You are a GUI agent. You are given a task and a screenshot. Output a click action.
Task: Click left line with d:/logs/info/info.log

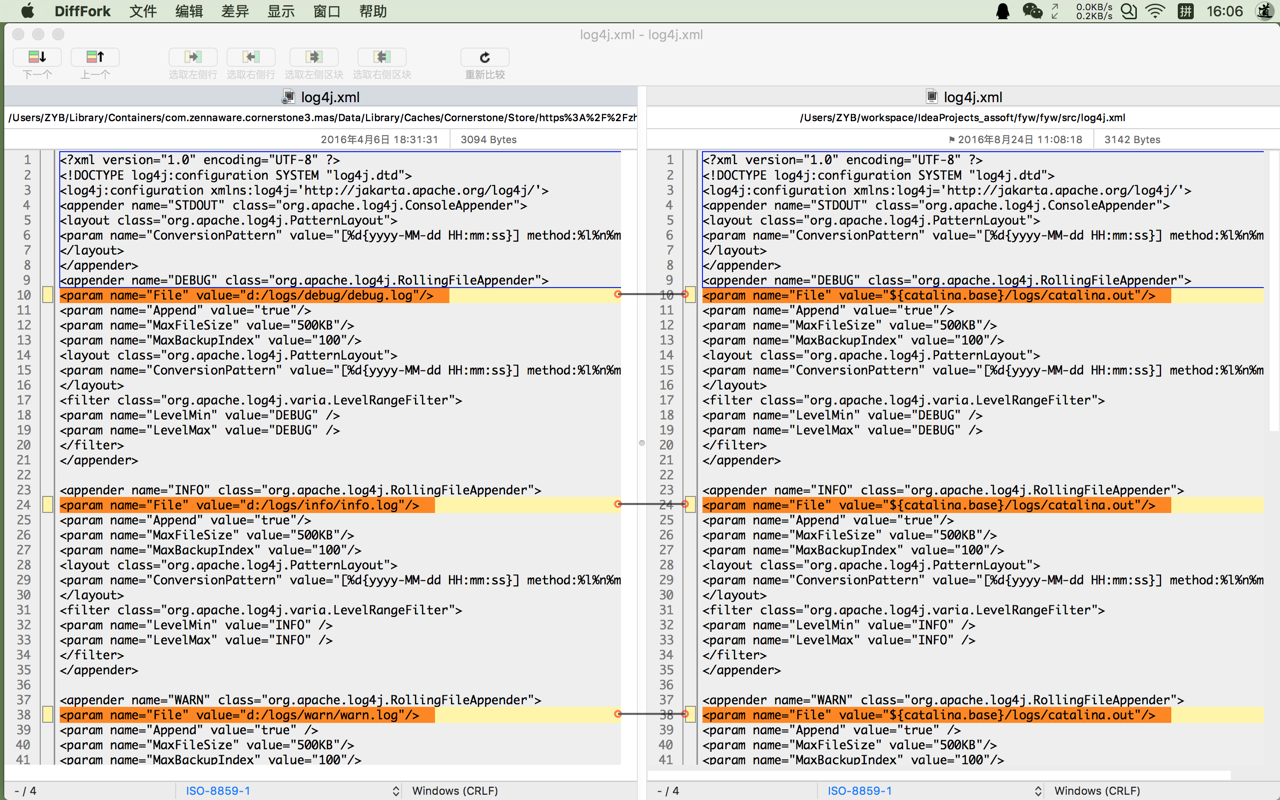click(340, 505)
